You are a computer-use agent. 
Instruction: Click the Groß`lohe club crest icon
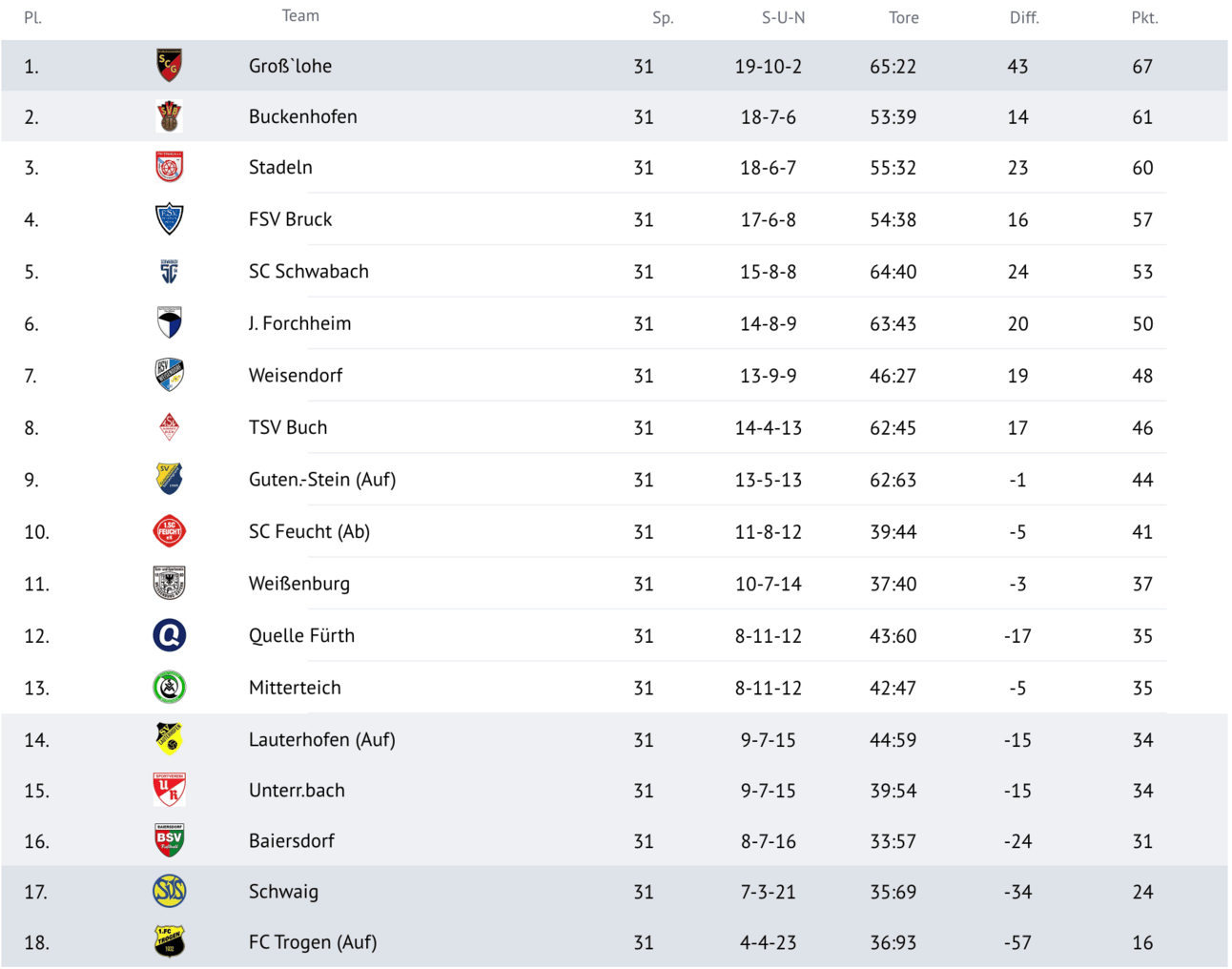click(x=169, y=66)
